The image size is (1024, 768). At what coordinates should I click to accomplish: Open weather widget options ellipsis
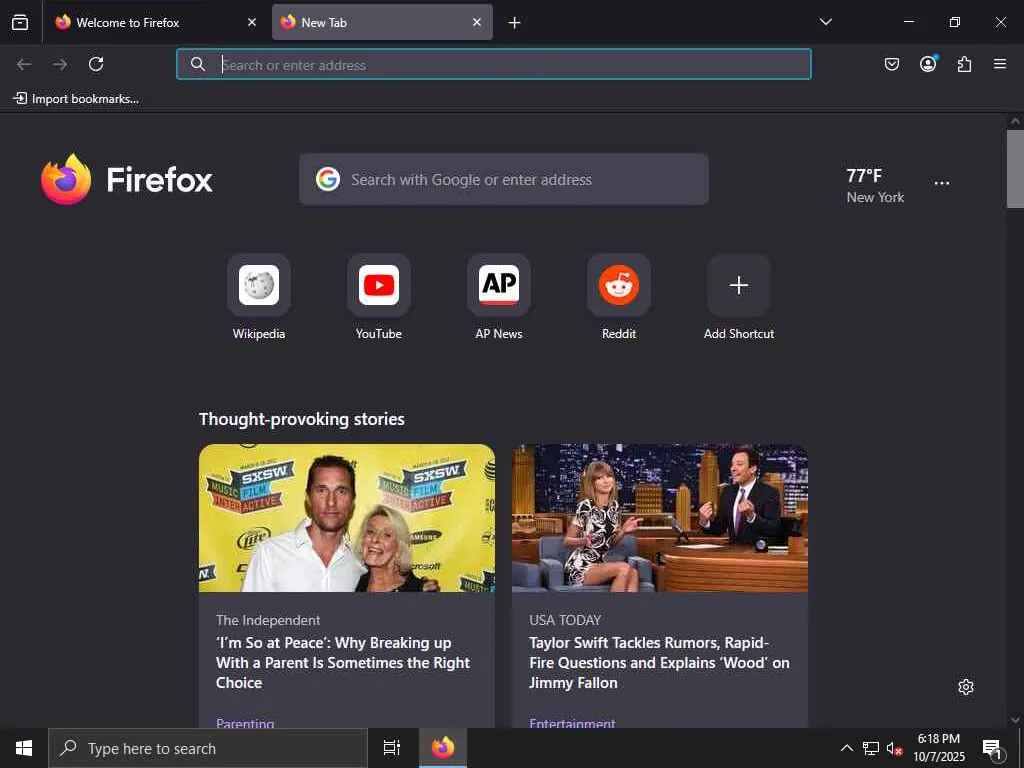(x=942, y=184)
